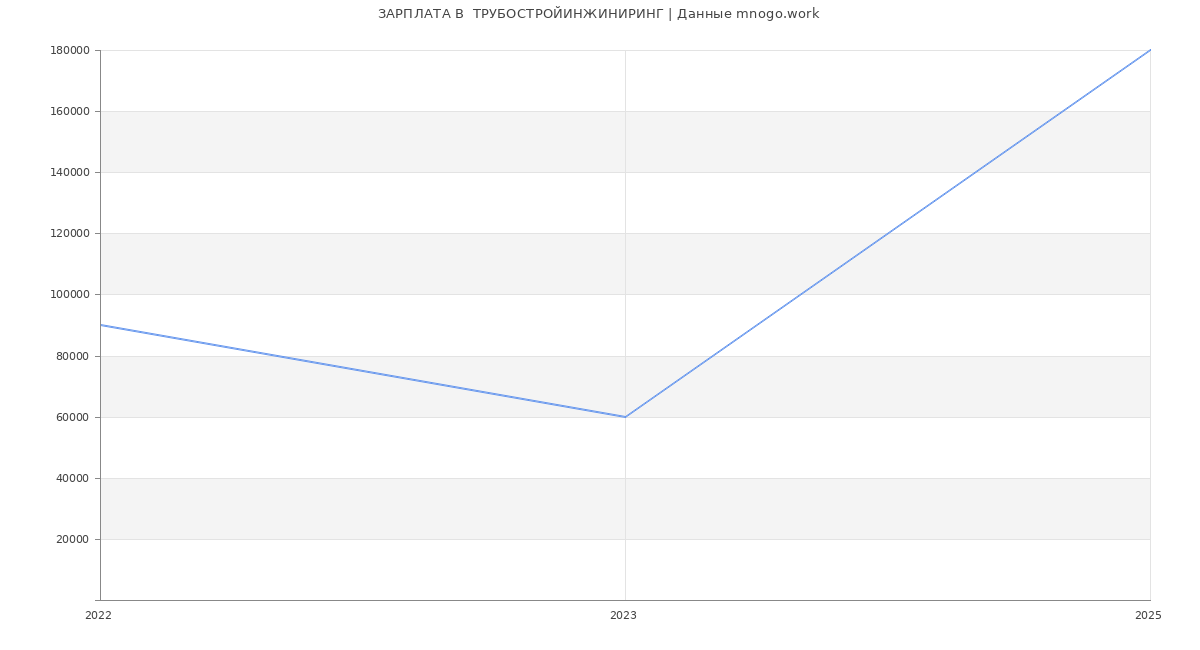Click the 2022 x-axis label
The width and height of the screenshot is (1200, 650).
[x=98, y=615]
